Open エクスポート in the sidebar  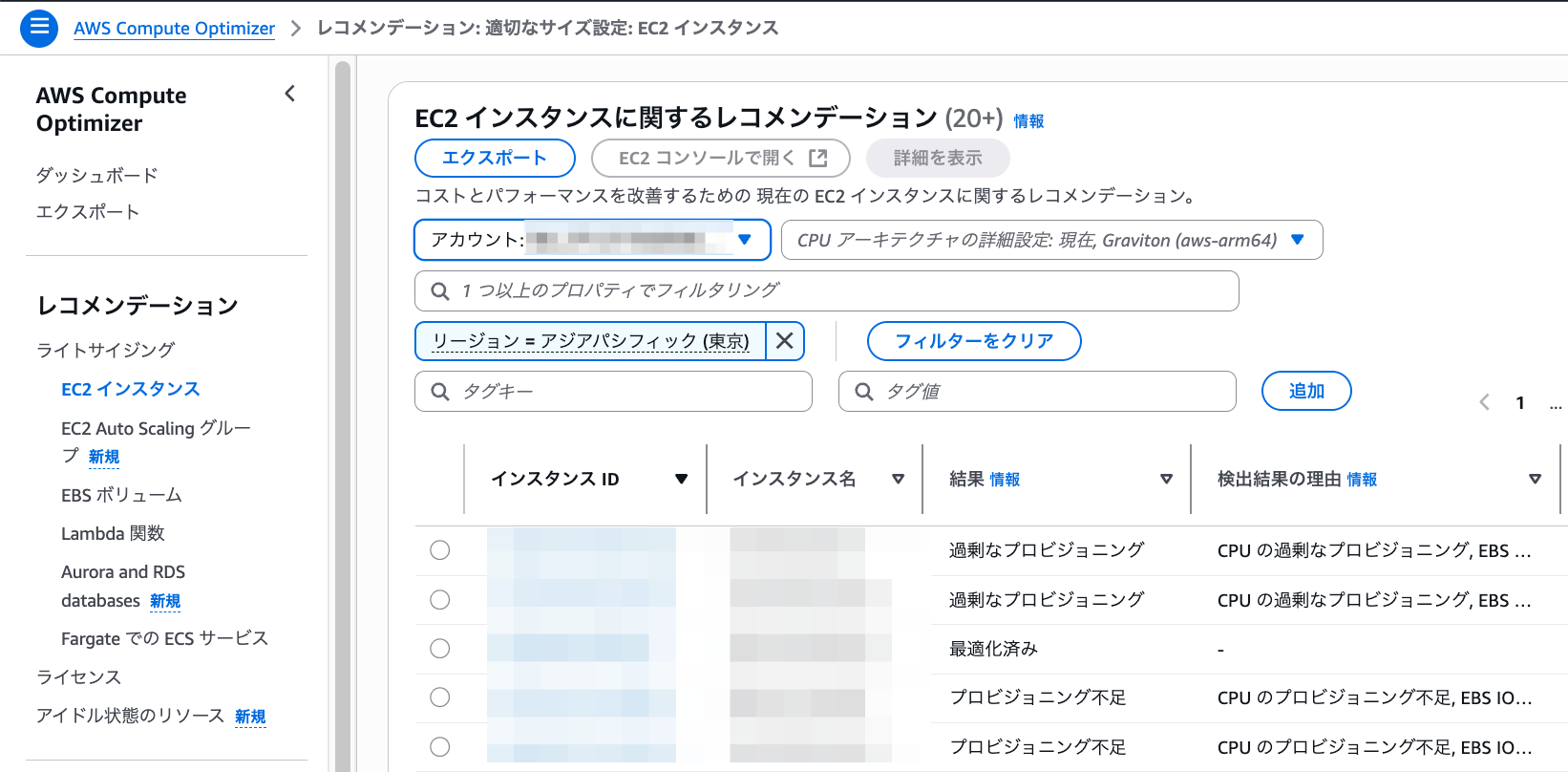[x=88, y=212]
